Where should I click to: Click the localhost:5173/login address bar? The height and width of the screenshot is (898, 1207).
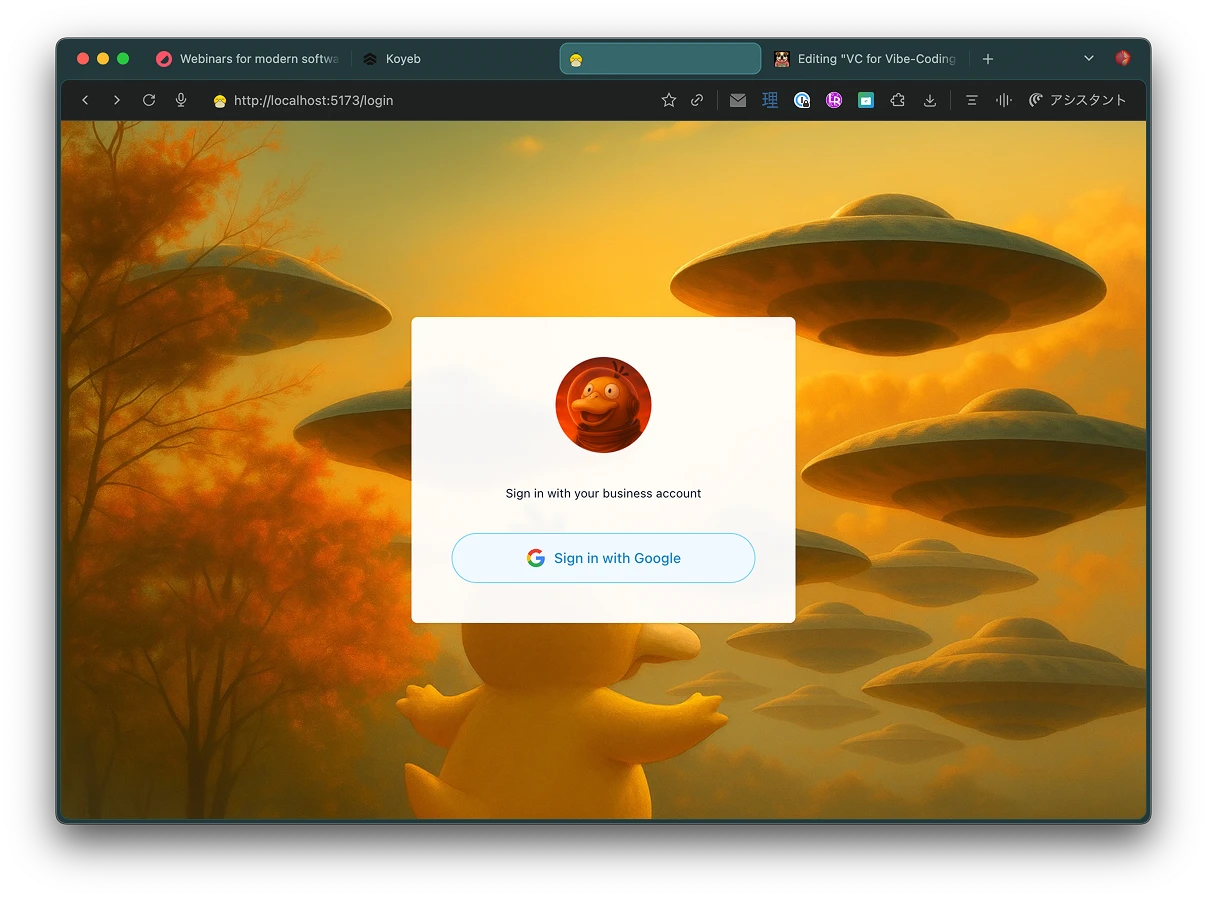(x=400, y=100)
